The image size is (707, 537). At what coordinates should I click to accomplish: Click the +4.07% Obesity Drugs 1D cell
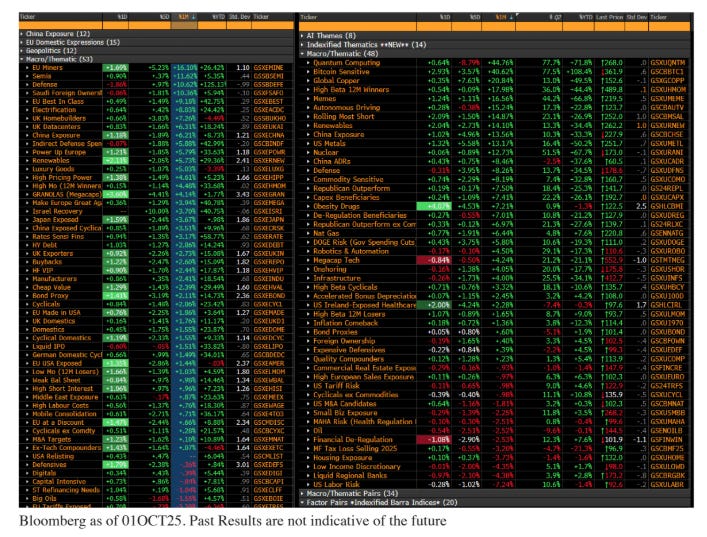tap(433, 207)
